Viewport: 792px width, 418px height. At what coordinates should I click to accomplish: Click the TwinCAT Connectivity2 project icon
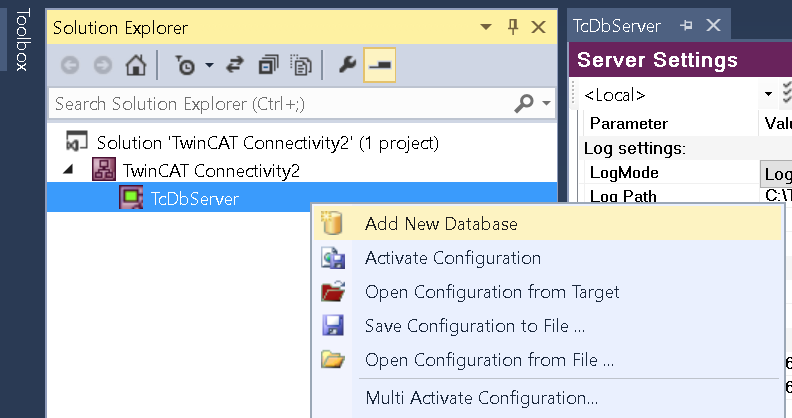coord(104,170)
